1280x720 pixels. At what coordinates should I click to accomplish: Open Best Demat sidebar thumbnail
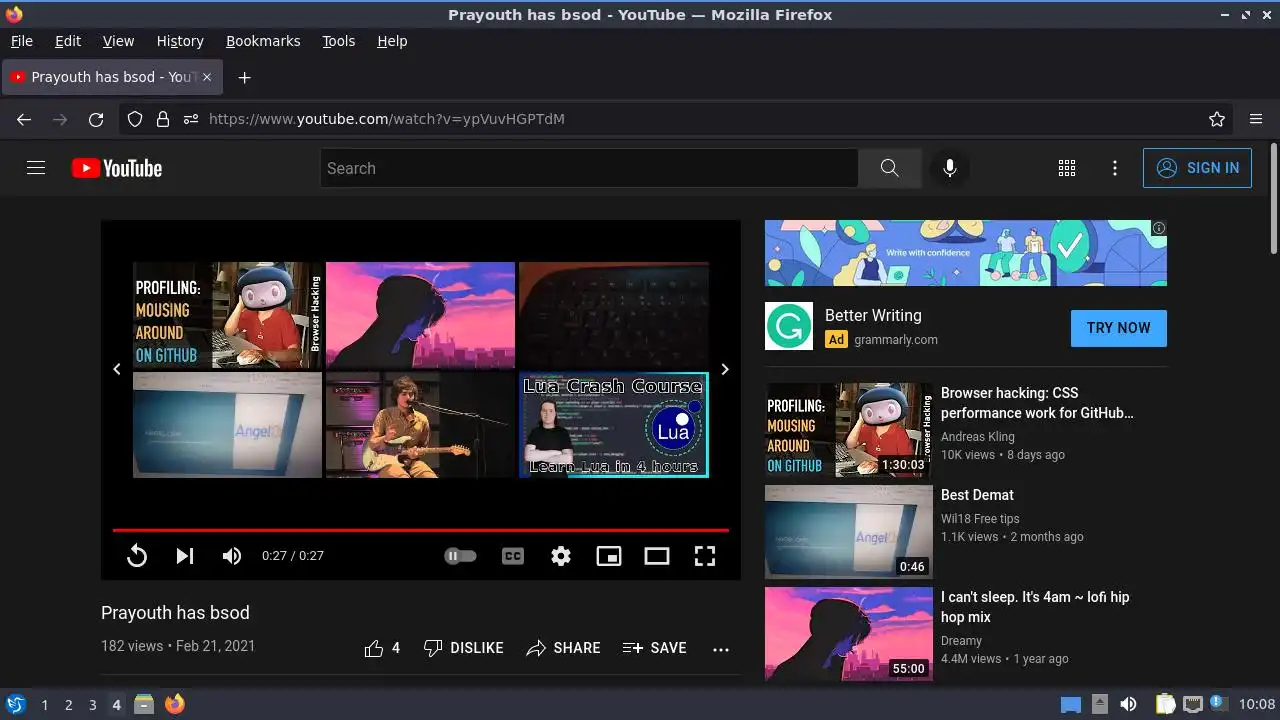[849, 532]
